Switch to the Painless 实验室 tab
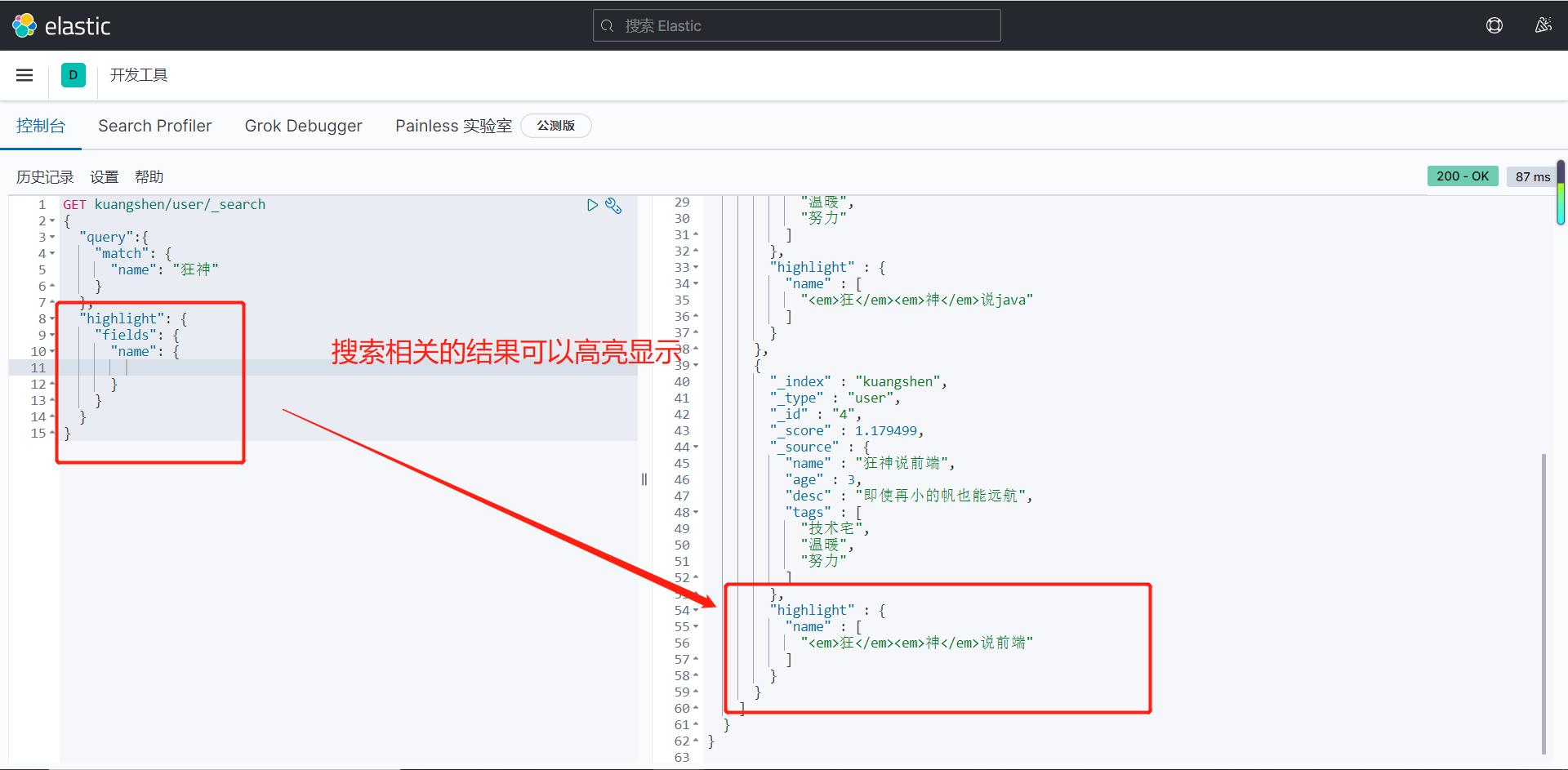The height and width of the screenshot is (770, 1568). [x=453, y=126]
